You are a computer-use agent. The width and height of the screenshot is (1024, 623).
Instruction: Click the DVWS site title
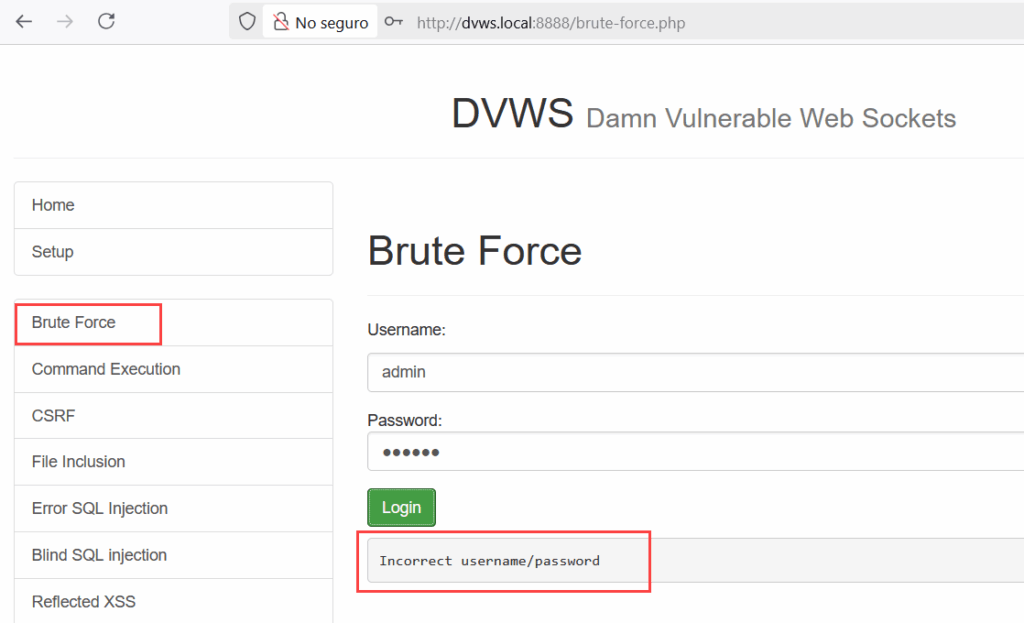pos(513,113)
